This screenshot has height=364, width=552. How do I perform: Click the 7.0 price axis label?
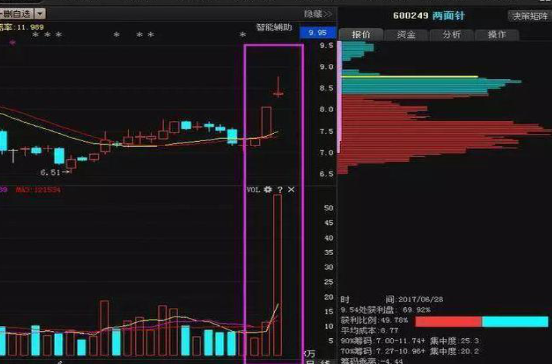point(326,153)
